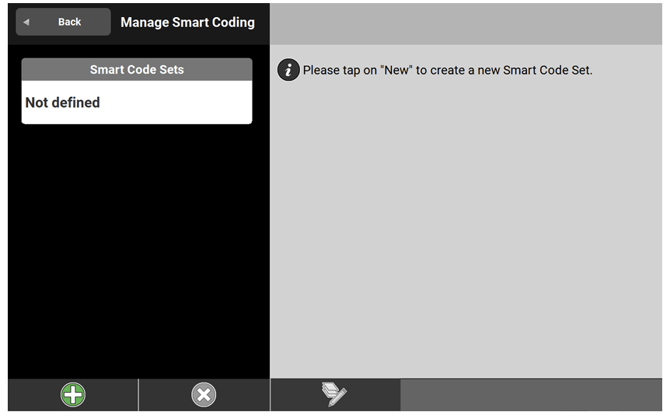Go back using the Back button
This screenshot has height=419, width=670.
pos(63,22)
